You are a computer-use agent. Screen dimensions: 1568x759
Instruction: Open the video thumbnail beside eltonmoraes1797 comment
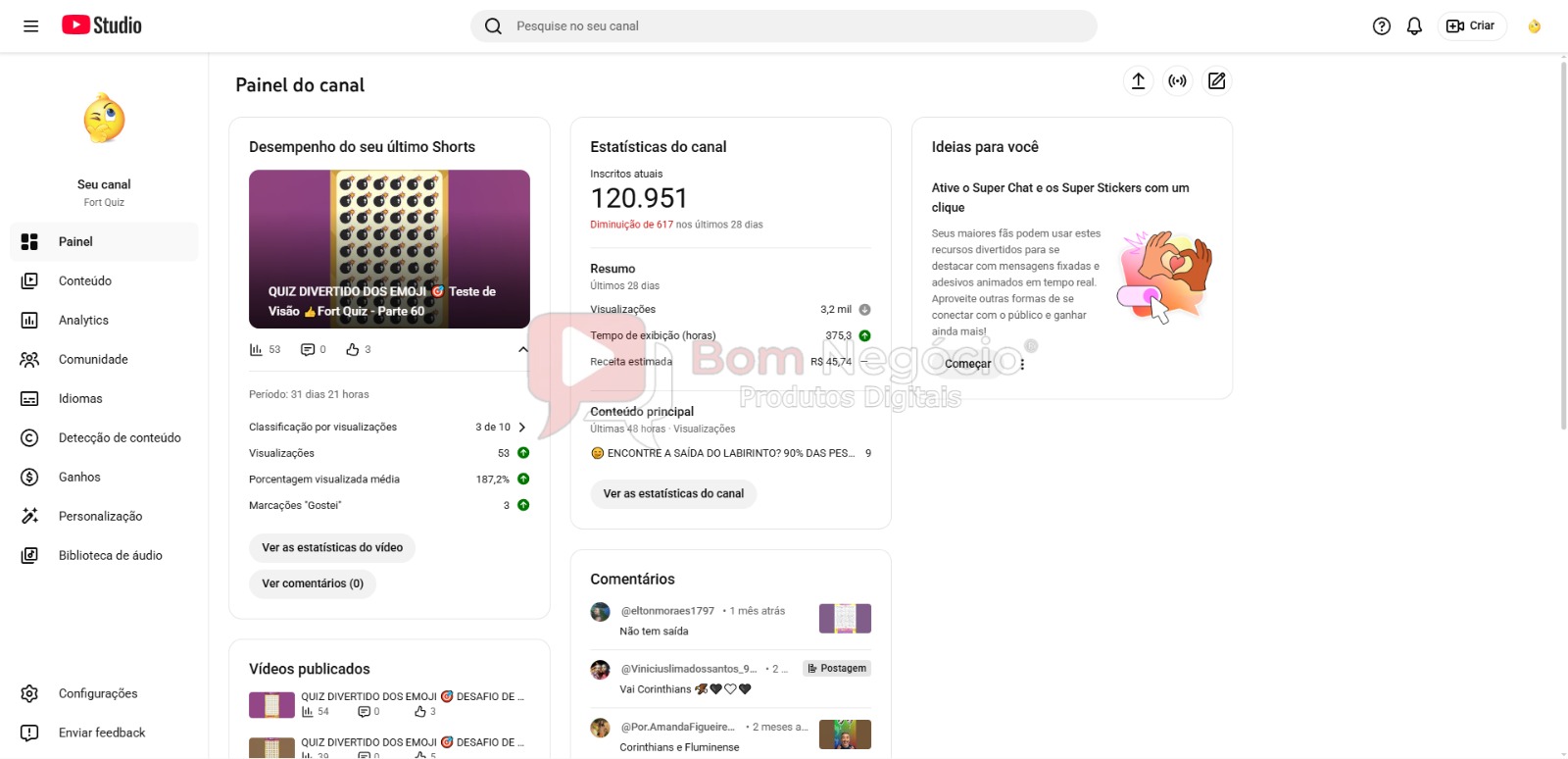[x=845, y=619]
